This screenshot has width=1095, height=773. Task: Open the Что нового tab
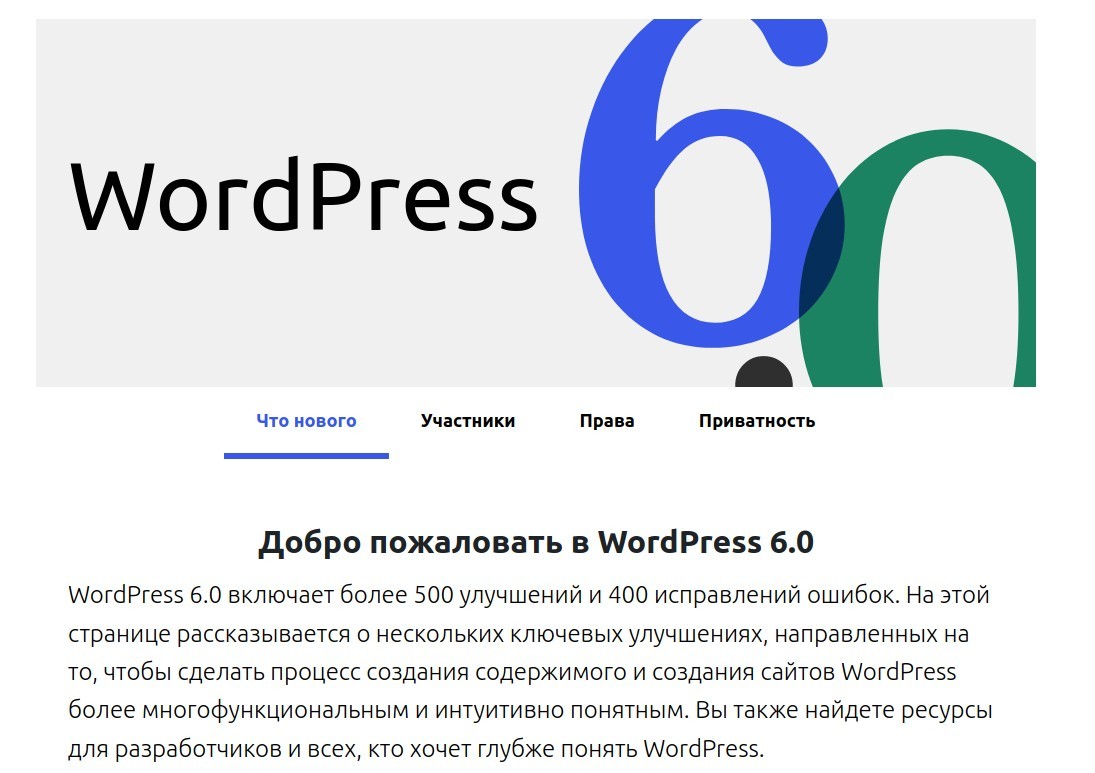(306, 421)
